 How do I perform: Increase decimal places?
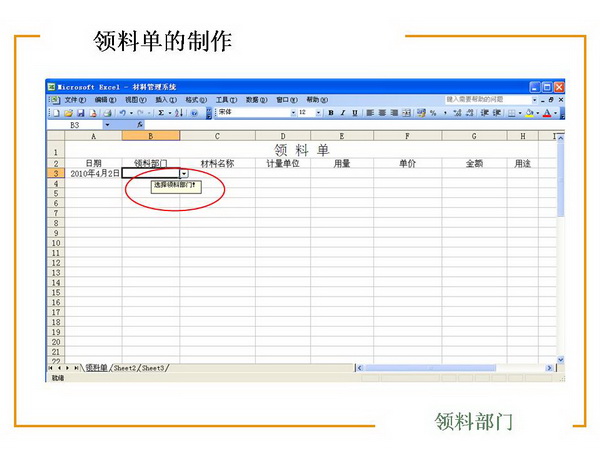coord(457,113)
